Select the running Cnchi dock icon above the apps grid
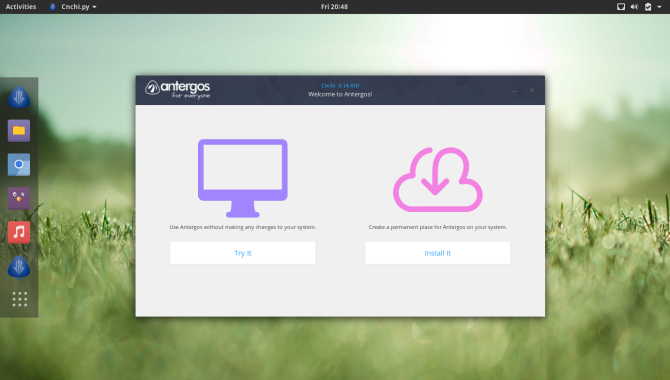 click(x=19, y=267)
